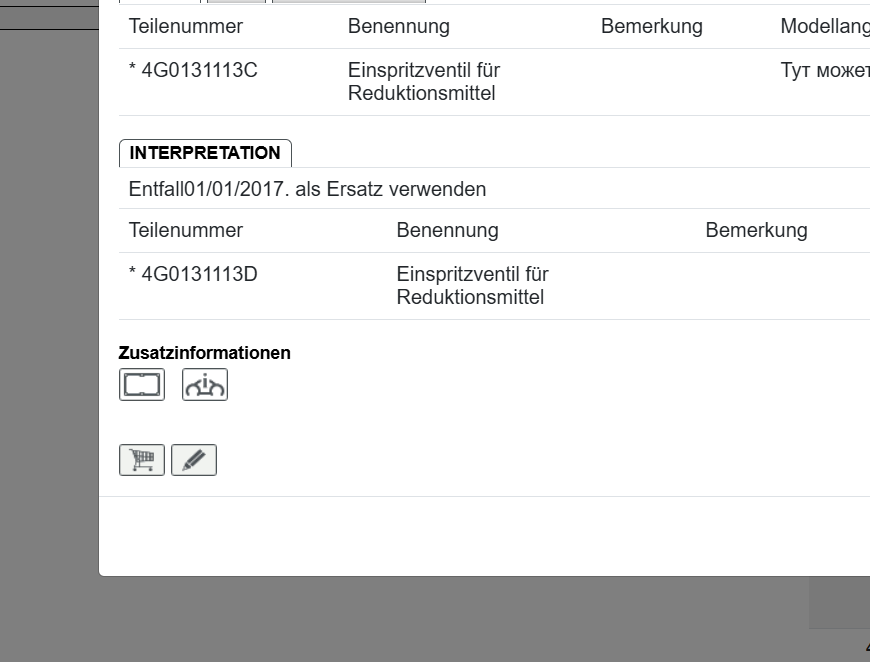Screen dimensions: 870x662
Task: Switch to the INTERPRETATION tab
Action: point(205,153)
